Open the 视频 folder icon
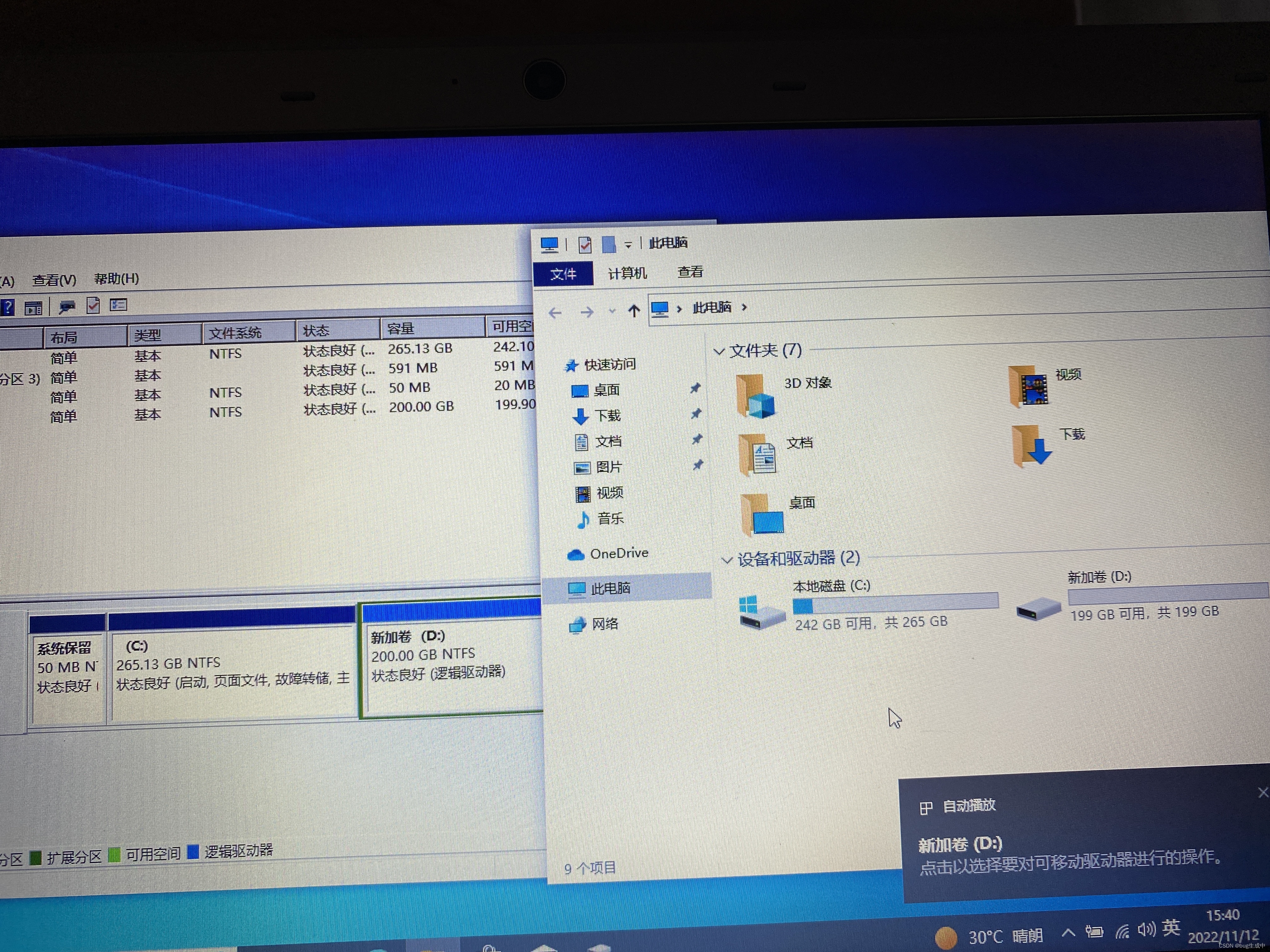Image resolution: width=1270 pixels, height=952 pixels. (1029, 387)
